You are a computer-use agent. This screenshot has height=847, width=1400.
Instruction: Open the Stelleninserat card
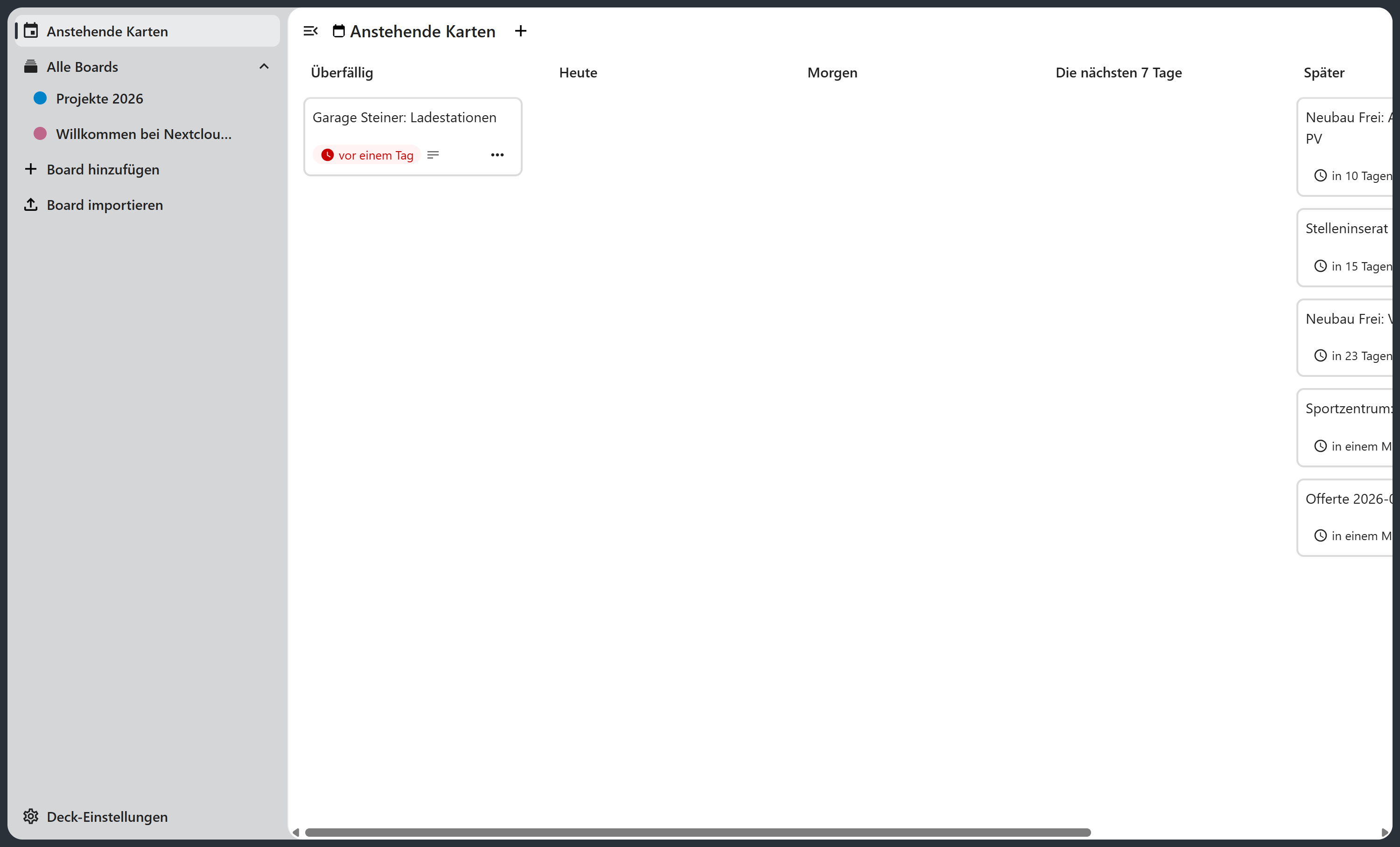point(1345,248)
